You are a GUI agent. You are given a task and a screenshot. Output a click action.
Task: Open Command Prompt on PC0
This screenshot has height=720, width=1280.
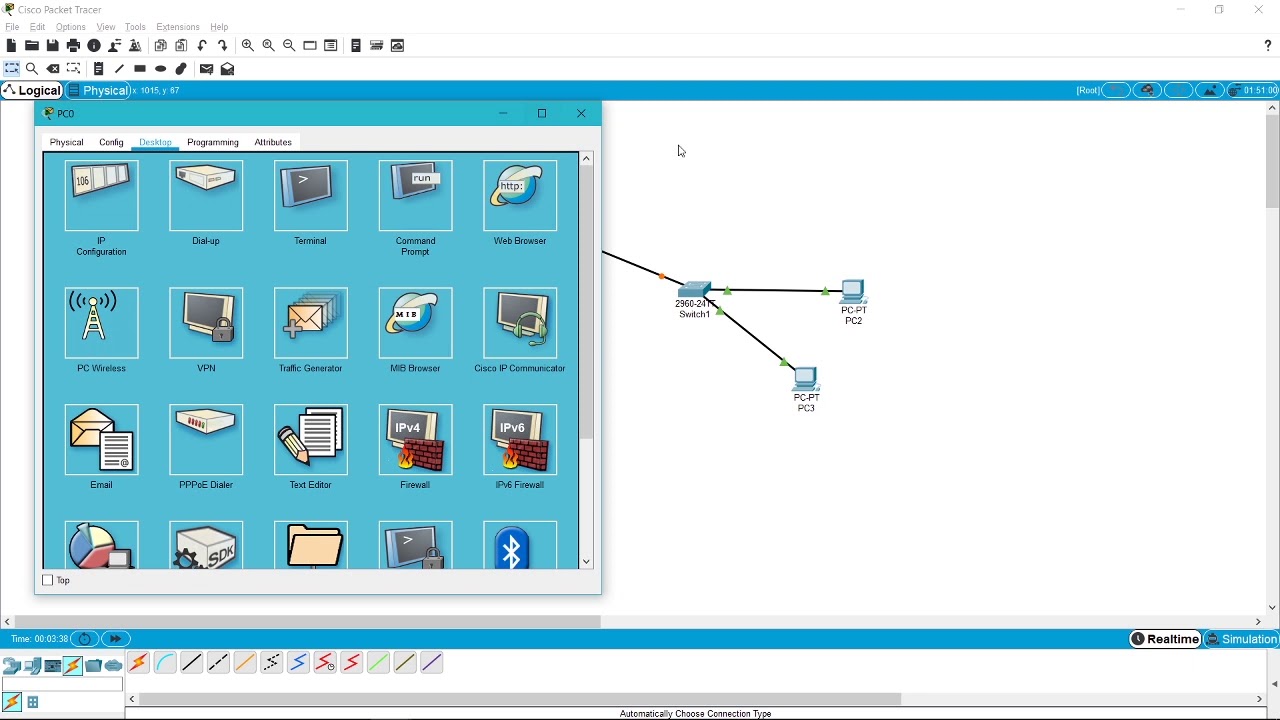coord(415,196)
